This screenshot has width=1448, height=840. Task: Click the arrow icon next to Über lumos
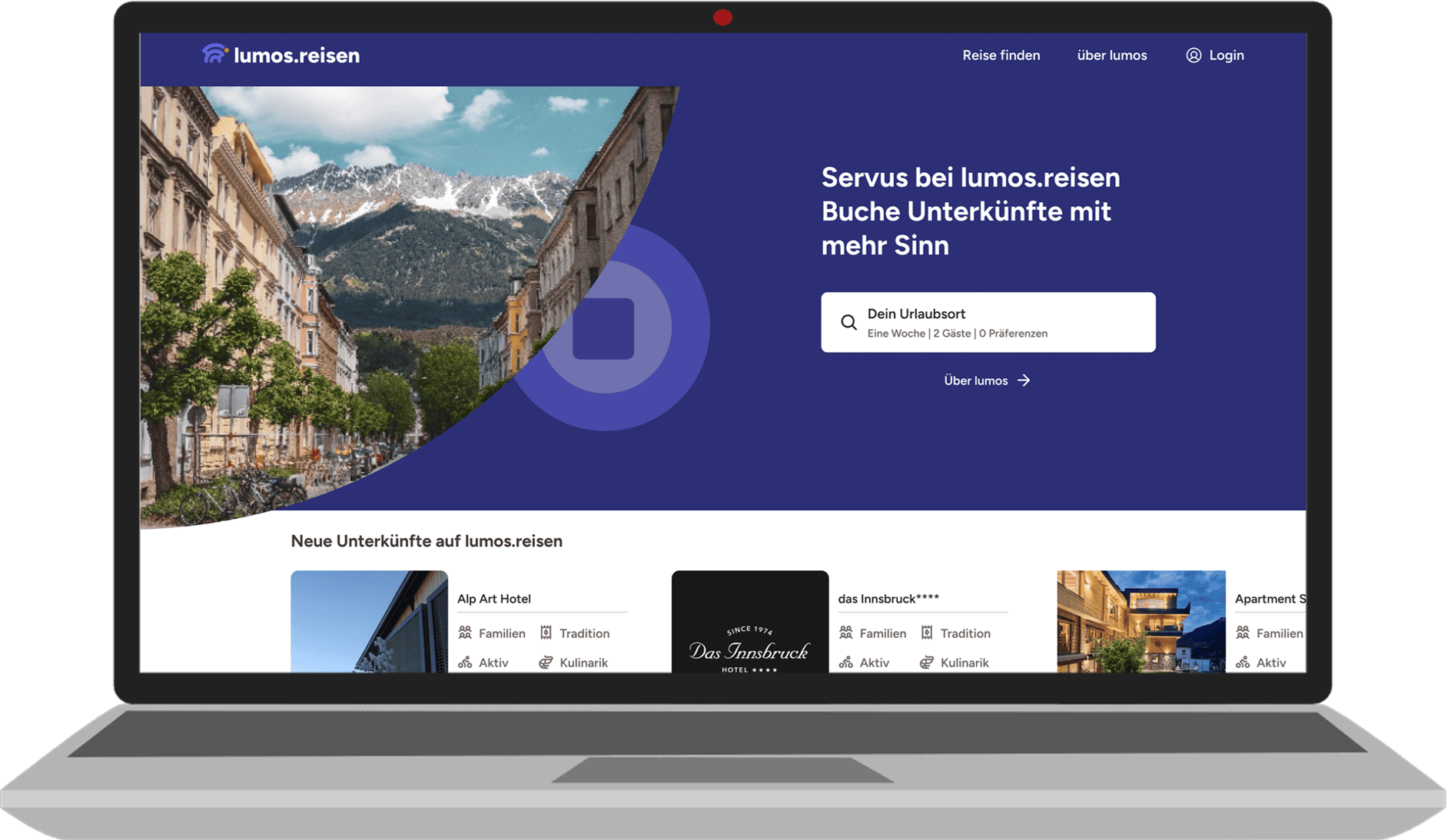[x=1024, y=380]
